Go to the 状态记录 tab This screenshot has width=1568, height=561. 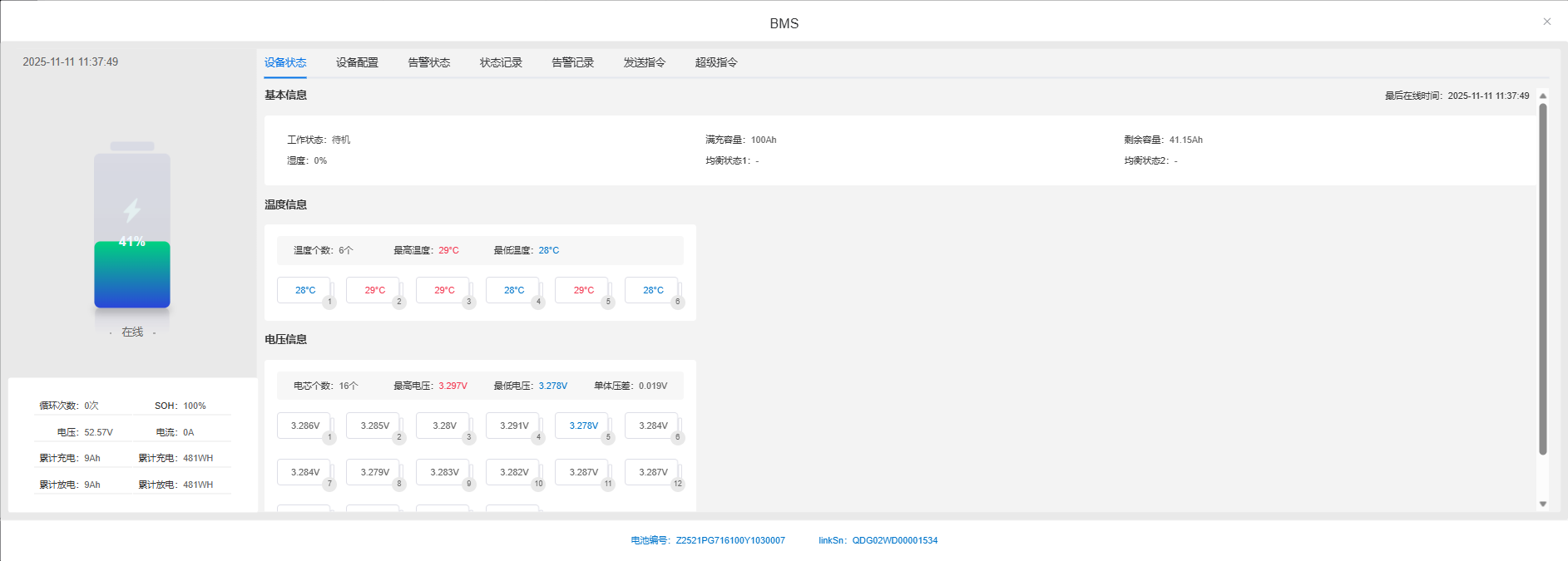click(501, 62)
